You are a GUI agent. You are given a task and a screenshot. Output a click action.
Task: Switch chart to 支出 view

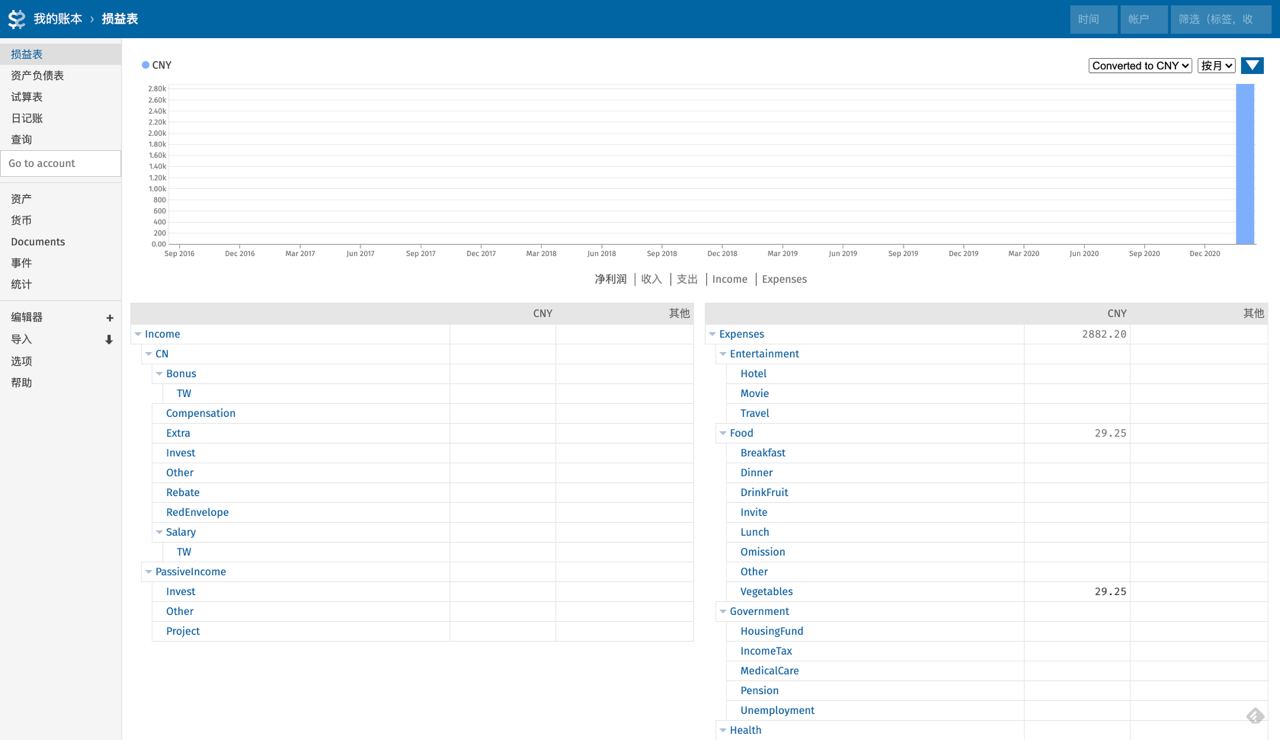click(687, 280)
